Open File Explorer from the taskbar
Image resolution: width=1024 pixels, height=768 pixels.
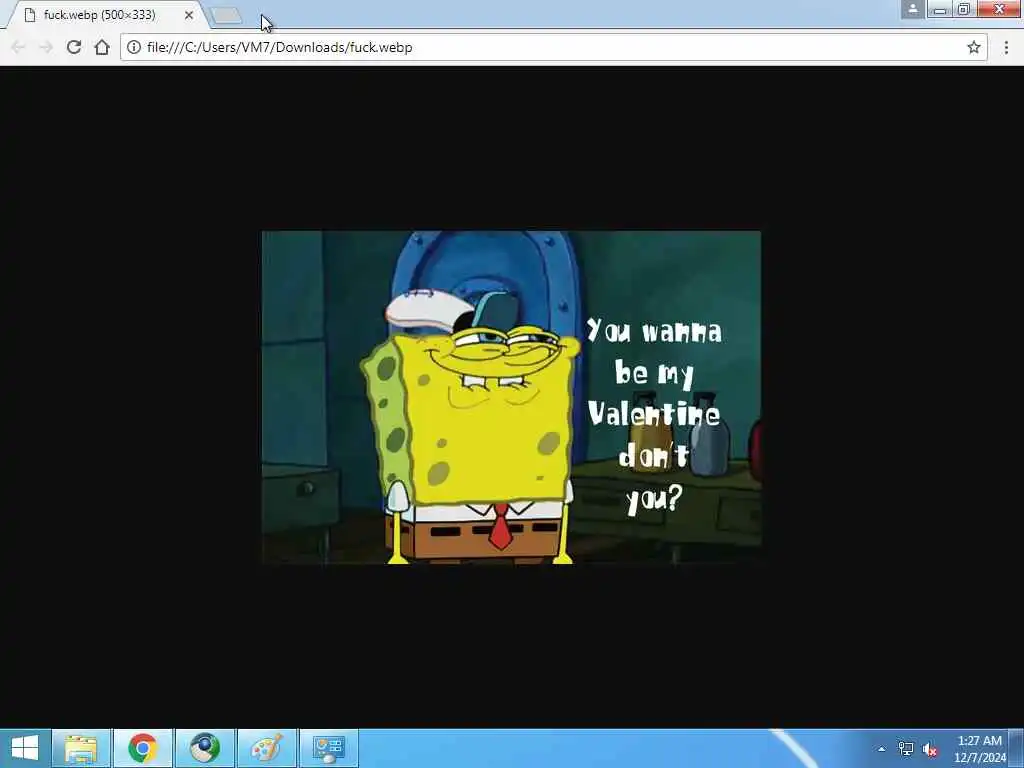[81, 748]
